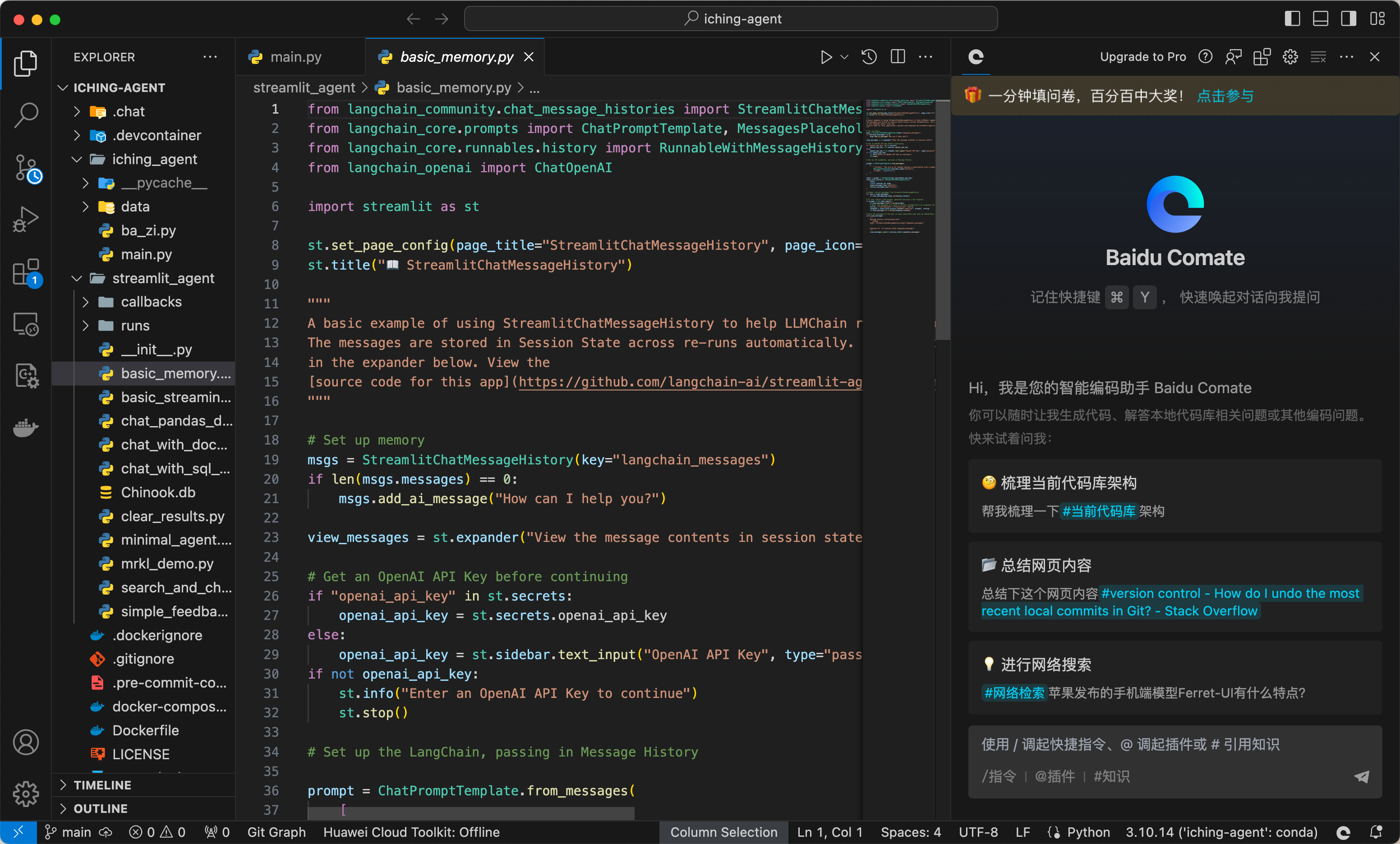Open editor More Actions ellipsis
Viewport: 1400px width, 844px height.
tap(926, 57)
